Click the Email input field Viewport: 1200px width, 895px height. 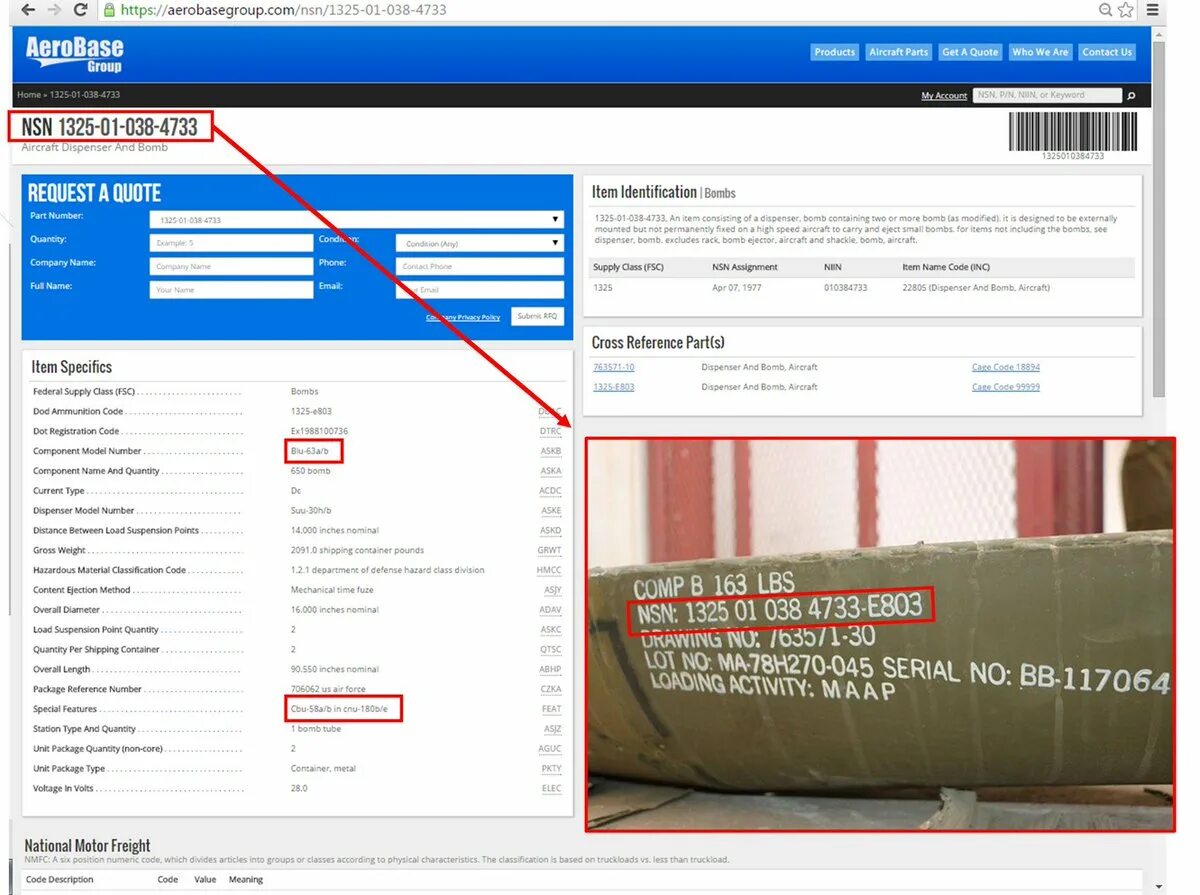[480, 290]
